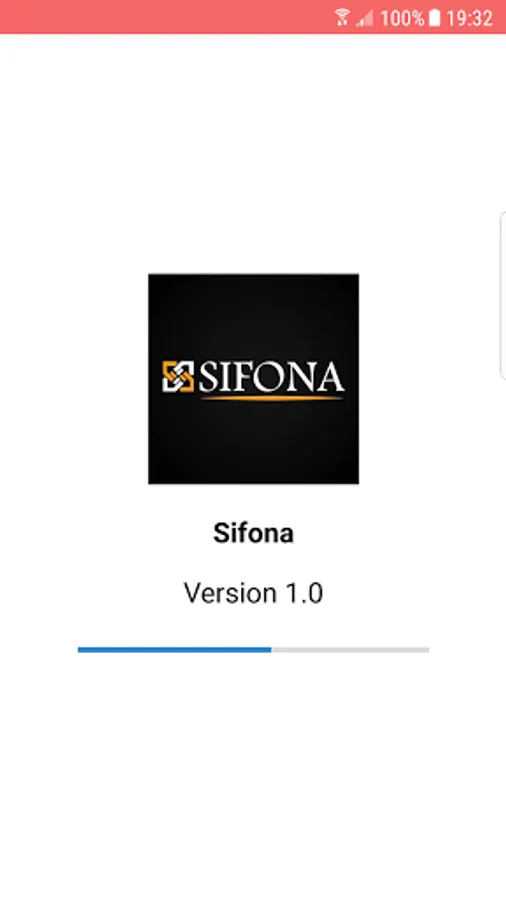Screen dimensions: 506x900
Task: Tap the Version 1.0 label
Action: click(x=254, y=593)
